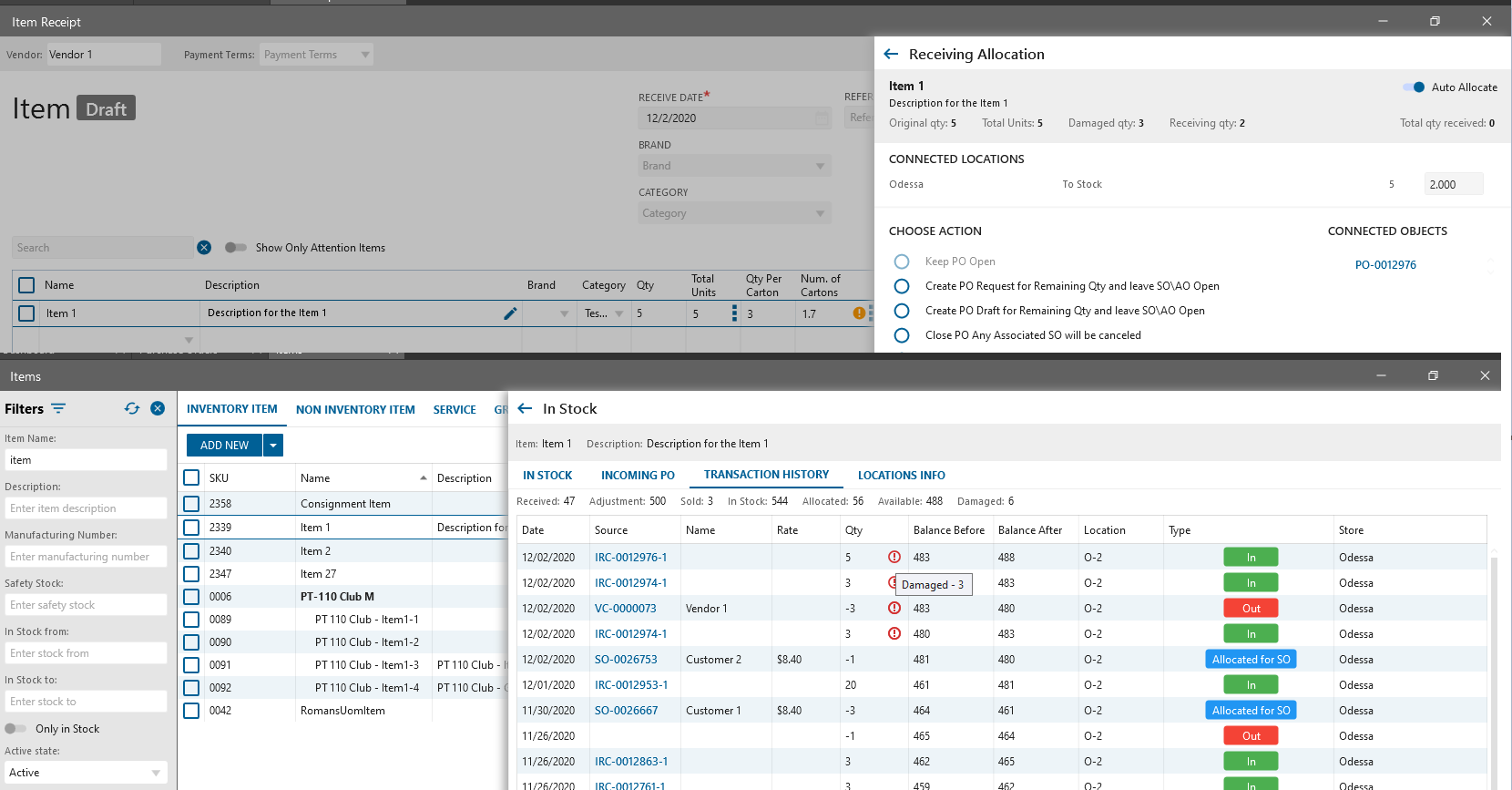Click the back arrow beside In Stock
Screen dimensions: 1512x790
[x=525, y=409]
